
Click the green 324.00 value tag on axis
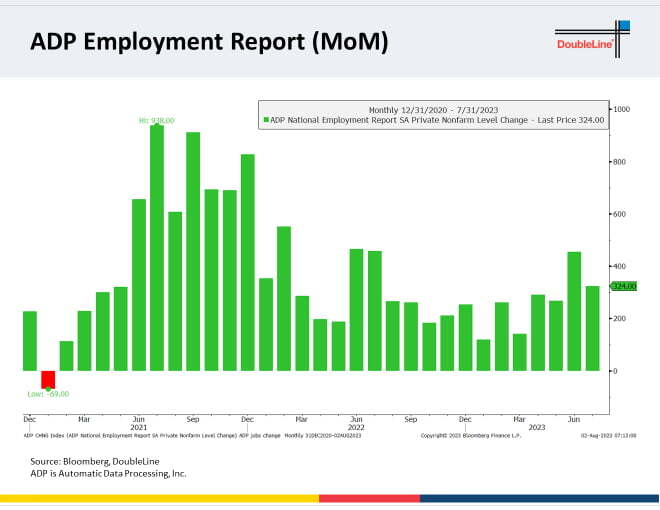click(624, 286)
